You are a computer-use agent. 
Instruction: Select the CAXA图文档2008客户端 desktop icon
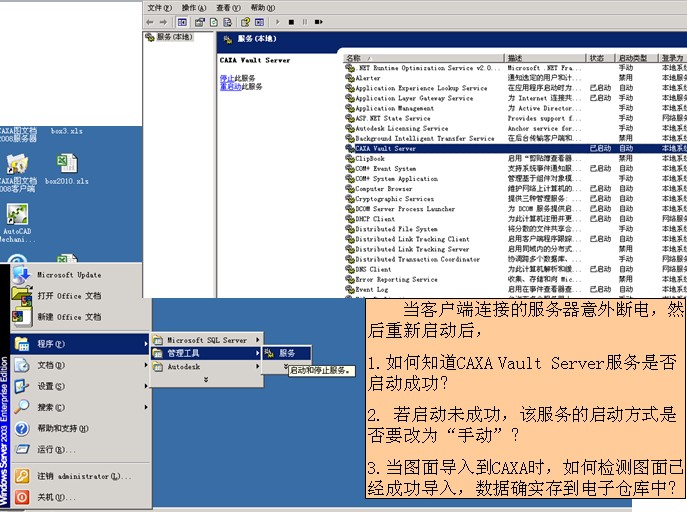[18, 173]
